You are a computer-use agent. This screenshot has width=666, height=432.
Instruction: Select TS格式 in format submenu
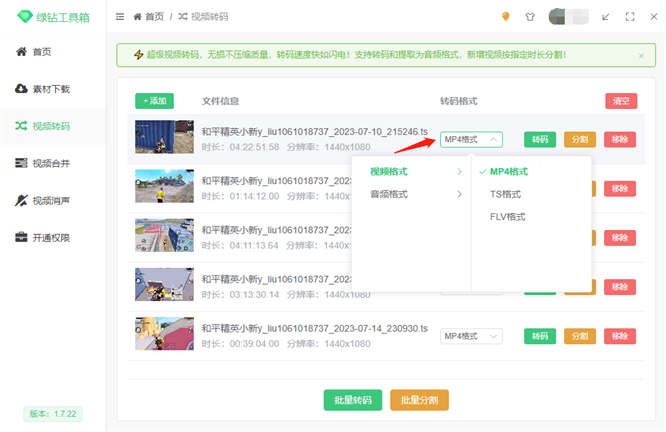click(505, 194)
